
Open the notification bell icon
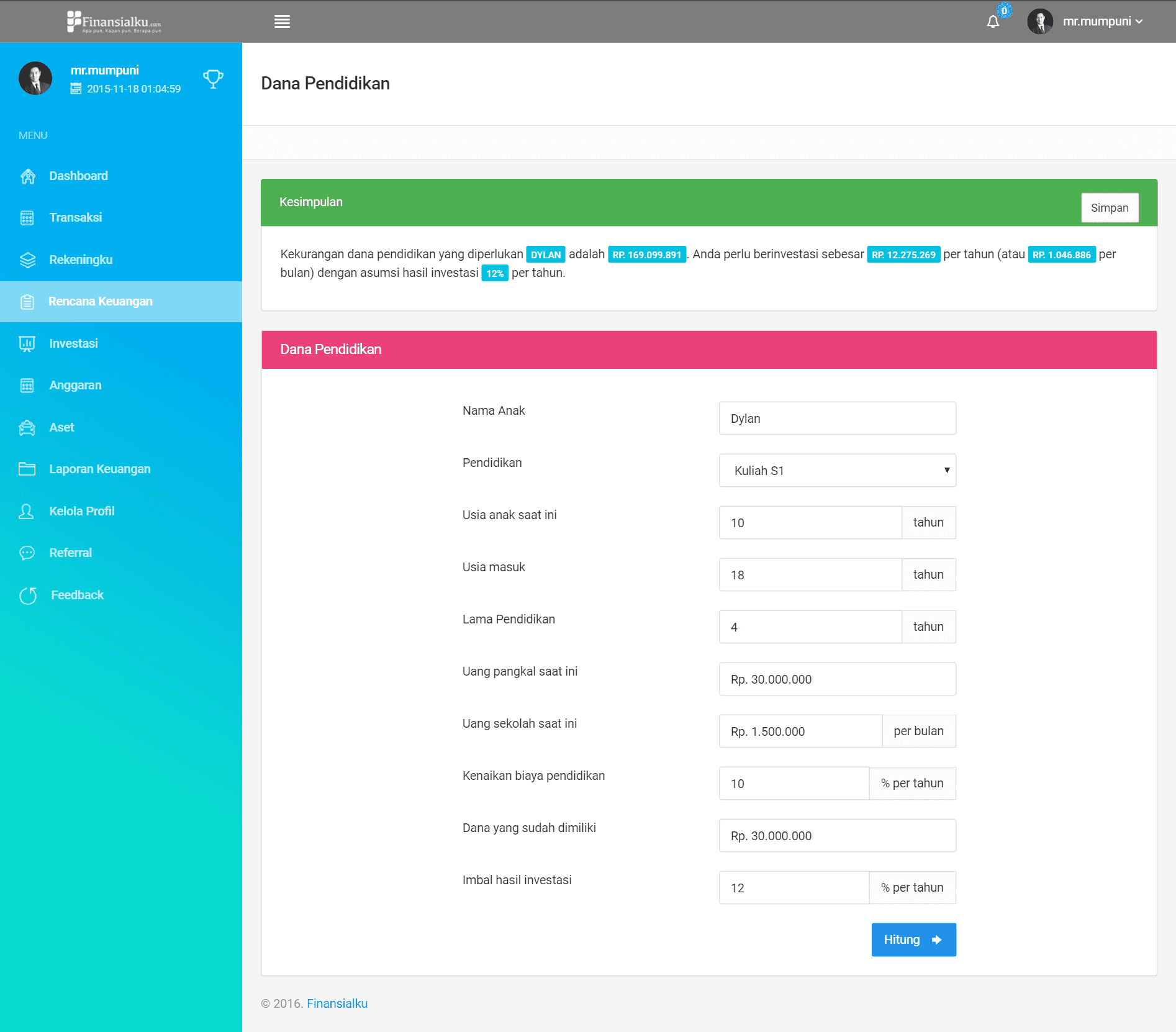pyautogui.click(x=993, y=22)
